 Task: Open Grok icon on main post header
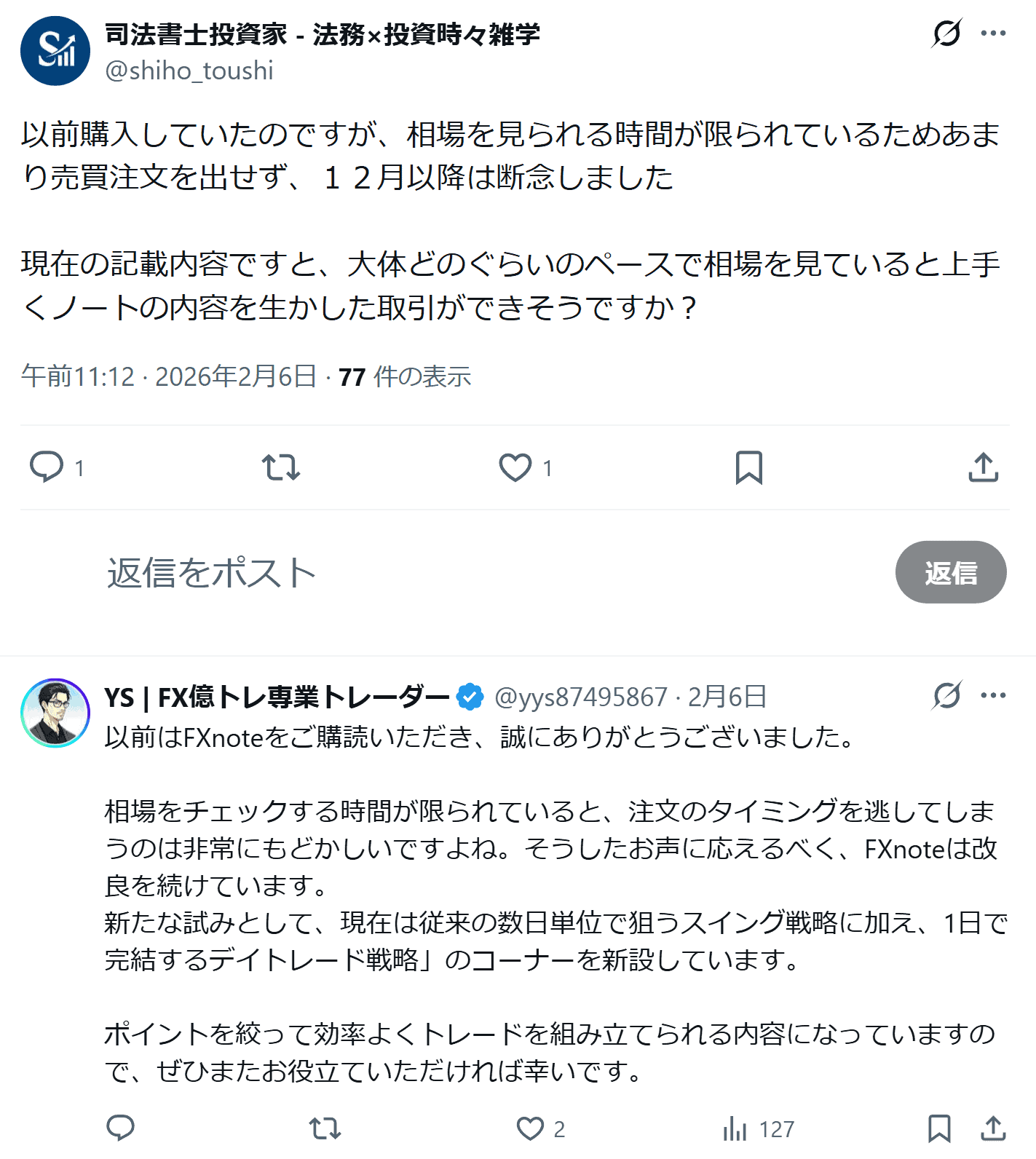(946, 33)
